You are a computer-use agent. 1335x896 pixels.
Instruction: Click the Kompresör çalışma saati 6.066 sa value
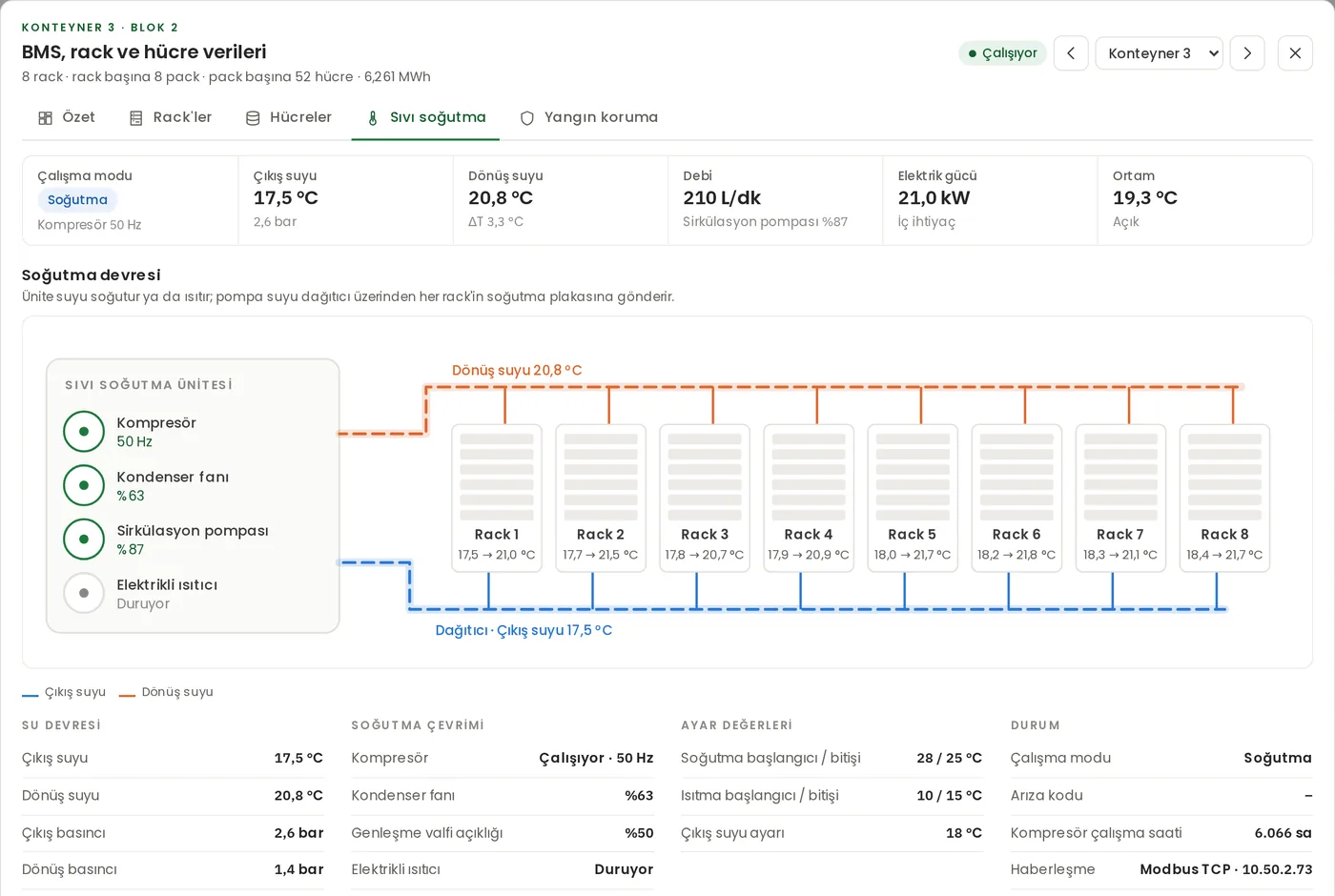[x=1283, y=833]
